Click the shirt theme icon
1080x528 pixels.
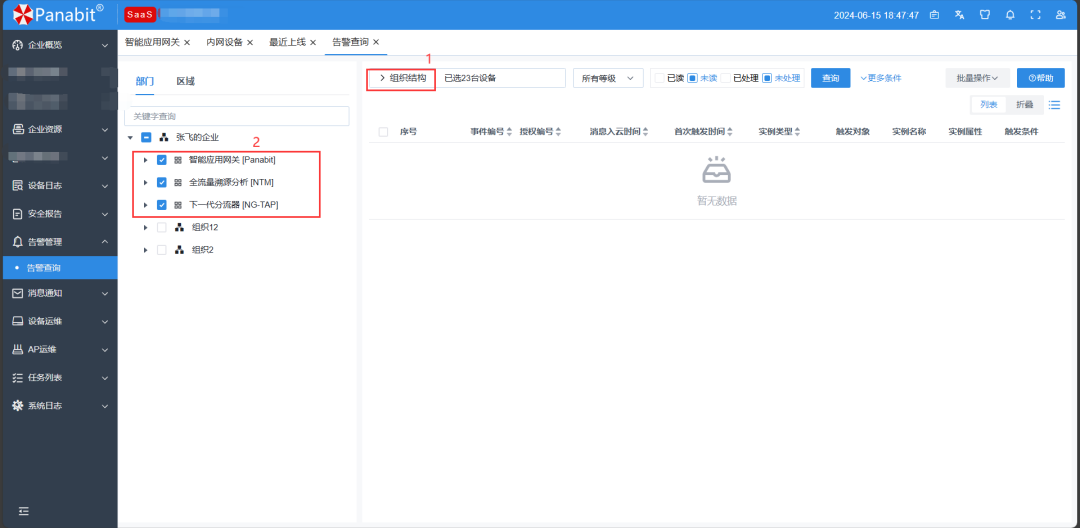coord(985,14)
